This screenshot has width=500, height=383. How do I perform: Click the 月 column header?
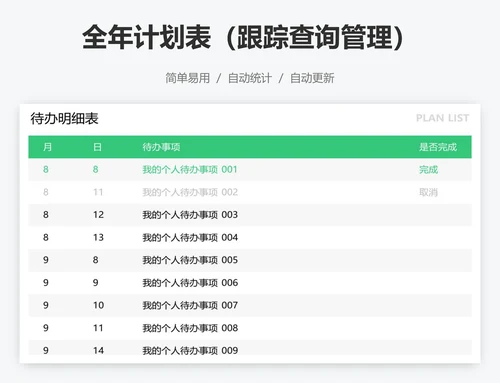click(47, 147)
